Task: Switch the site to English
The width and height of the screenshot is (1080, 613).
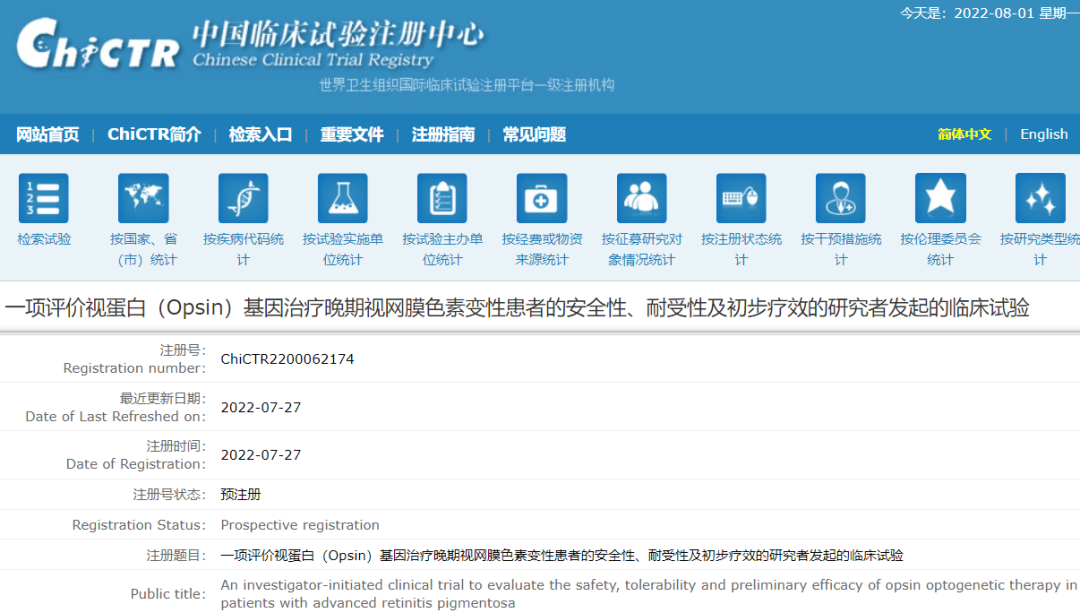Action: click(1043, 134)
